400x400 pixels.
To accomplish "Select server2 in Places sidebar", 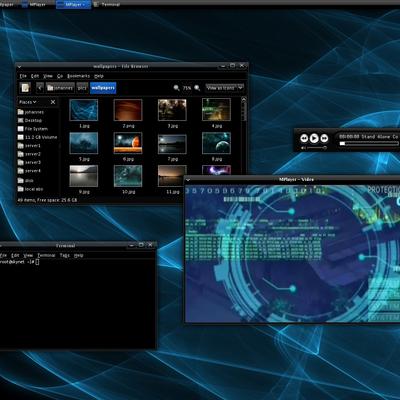I will (29, 154).
